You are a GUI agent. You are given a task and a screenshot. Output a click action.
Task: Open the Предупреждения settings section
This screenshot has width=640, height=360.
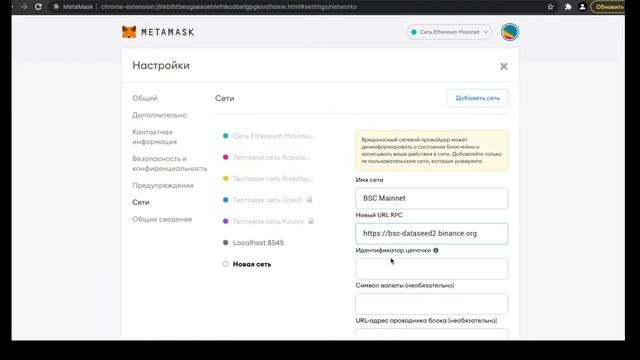click(163, 185)
